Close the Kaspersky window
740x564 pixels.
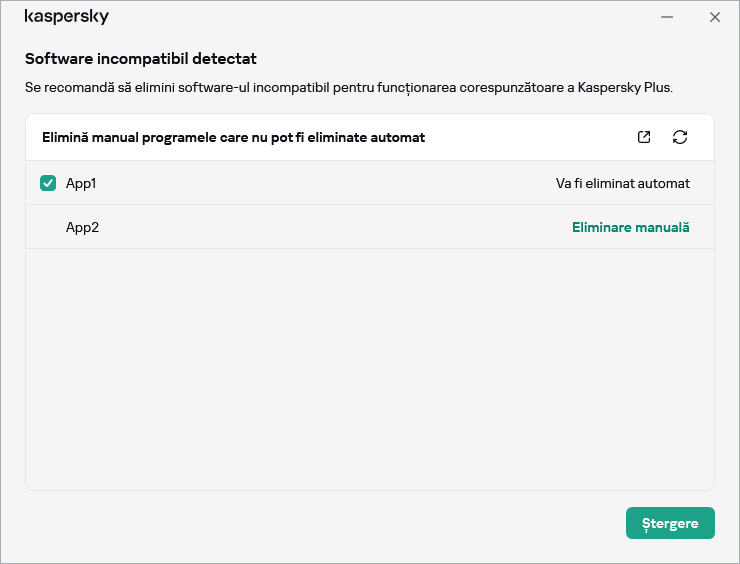point(714,17)
